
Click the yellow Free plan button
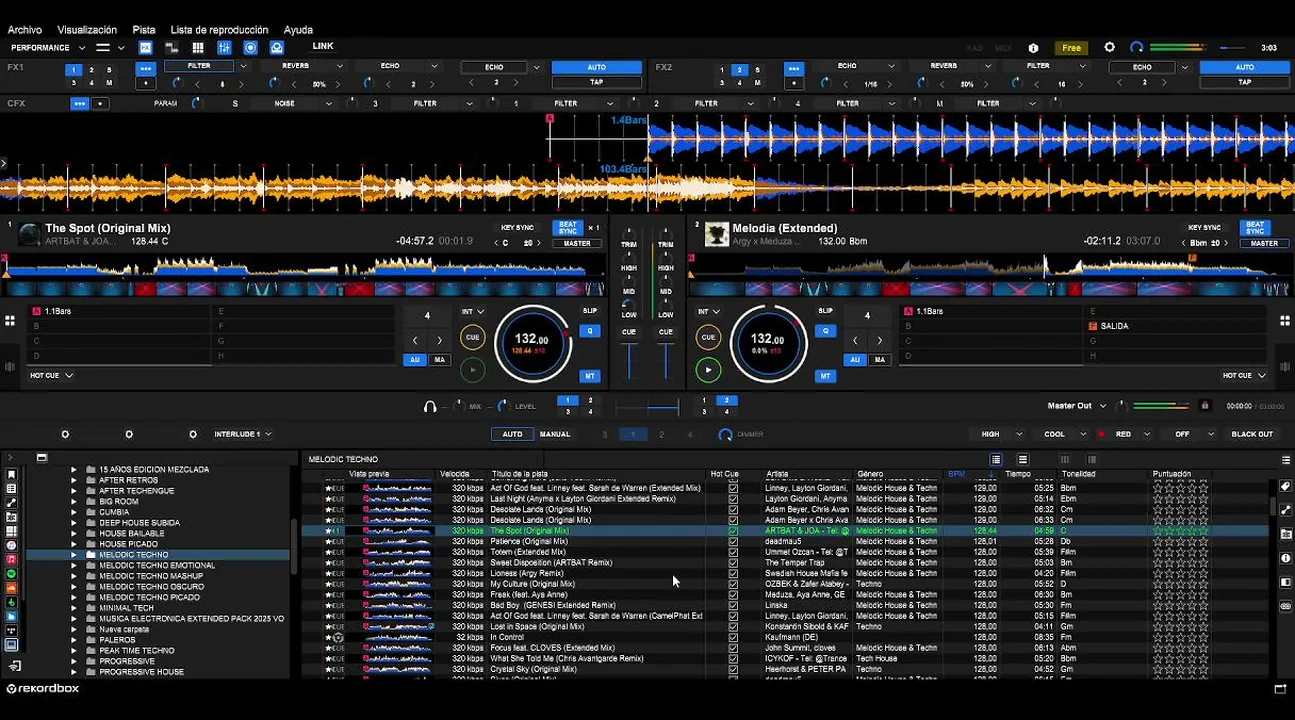1071,48
